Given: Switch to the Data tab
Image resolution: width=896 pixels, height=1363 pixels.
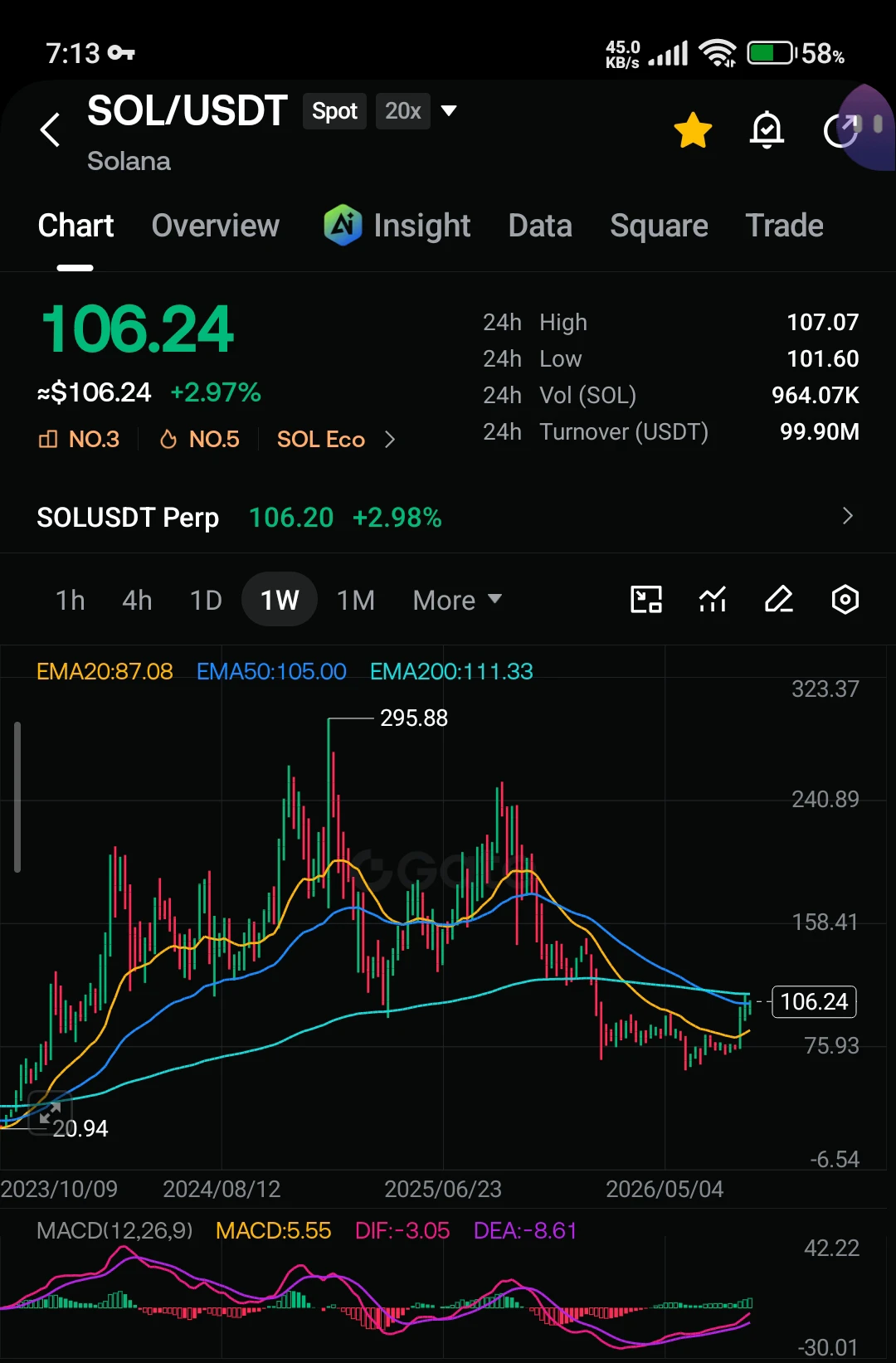Looking at the screenshot, I should tap(540, 226).
